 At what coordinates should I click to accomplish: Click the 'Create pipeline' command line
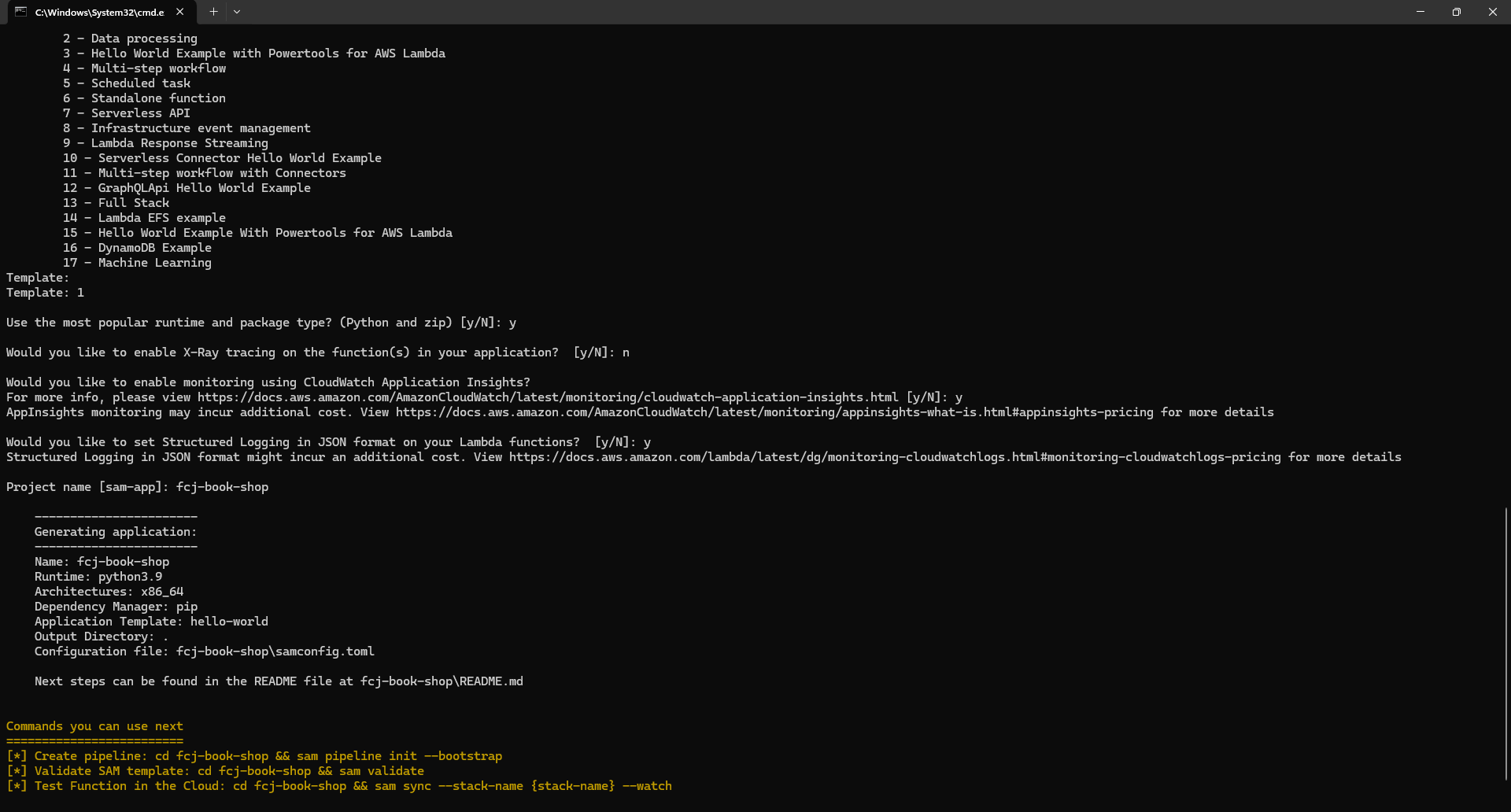pyautogui.click(x=254, y=756)
